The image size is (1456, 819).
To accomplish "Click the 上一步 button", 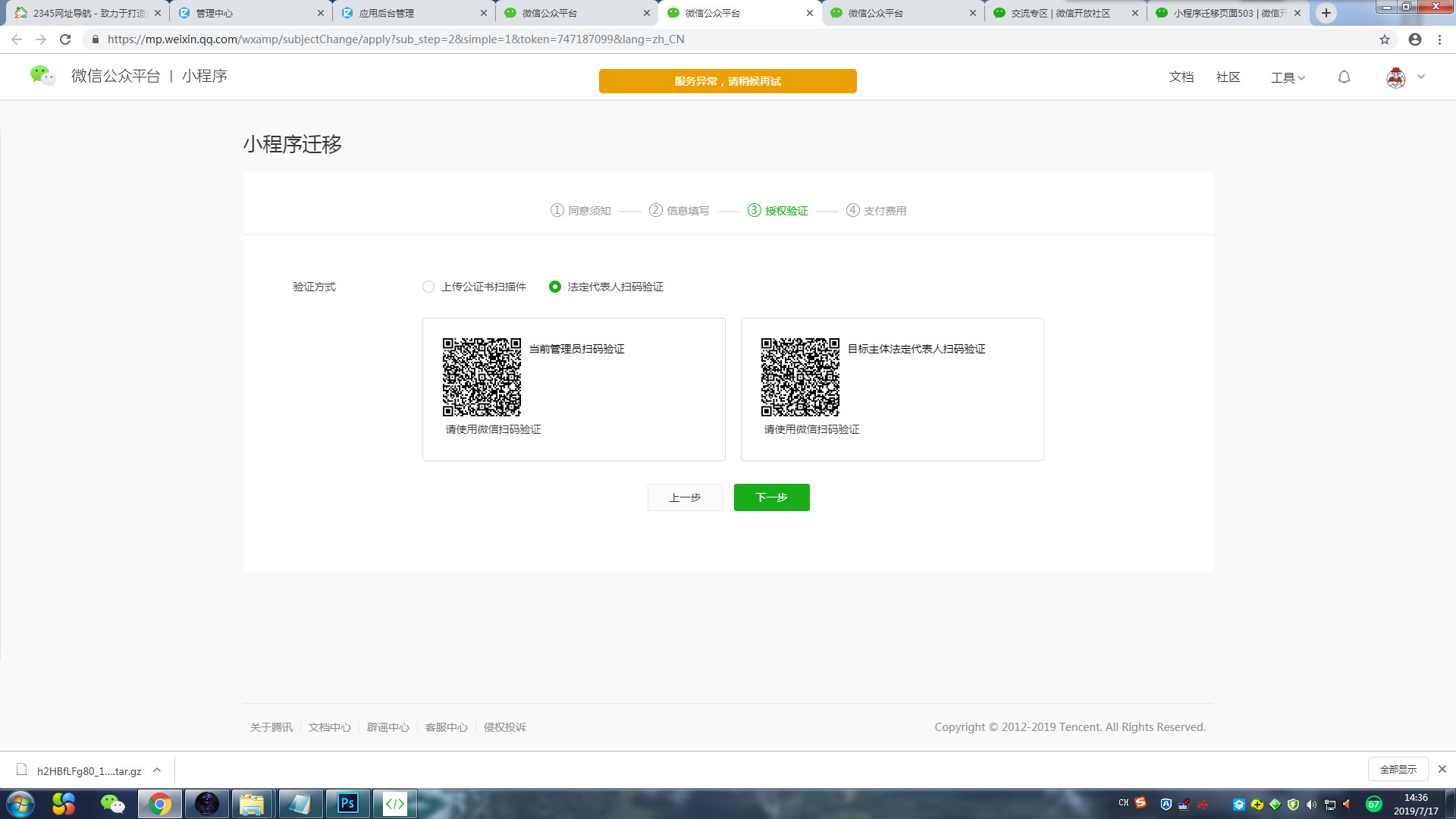I will click(685, 497).
